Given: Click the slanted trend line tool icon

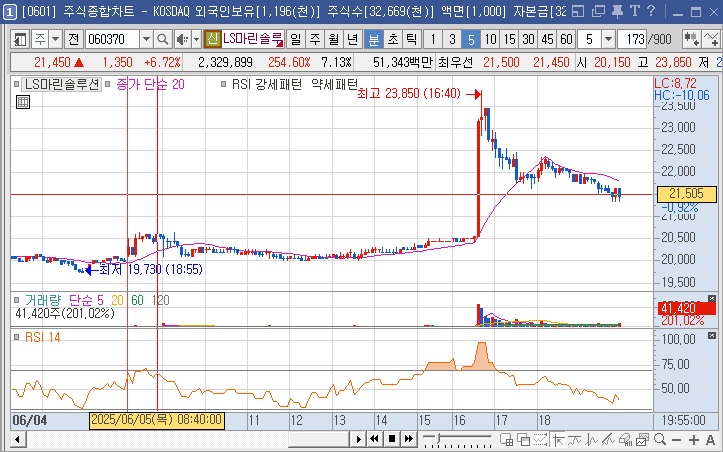Looking at the screenshot, I should 608,439.
